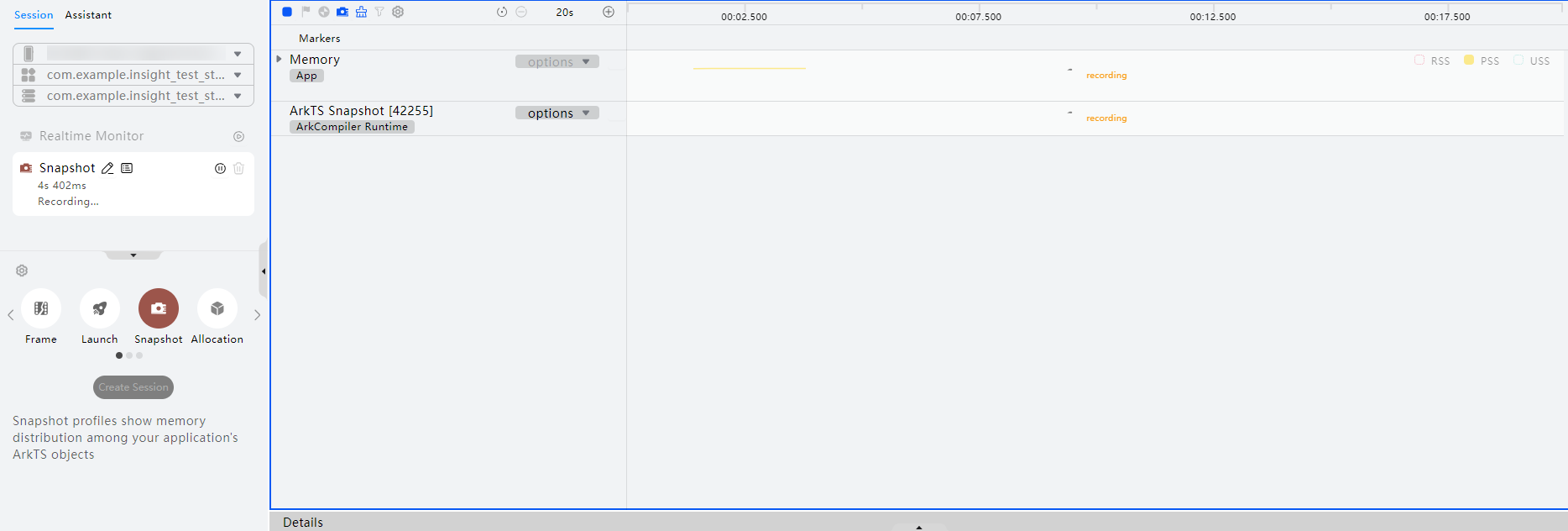Click the funnel filter icon in toolbar

pos(379,12)
